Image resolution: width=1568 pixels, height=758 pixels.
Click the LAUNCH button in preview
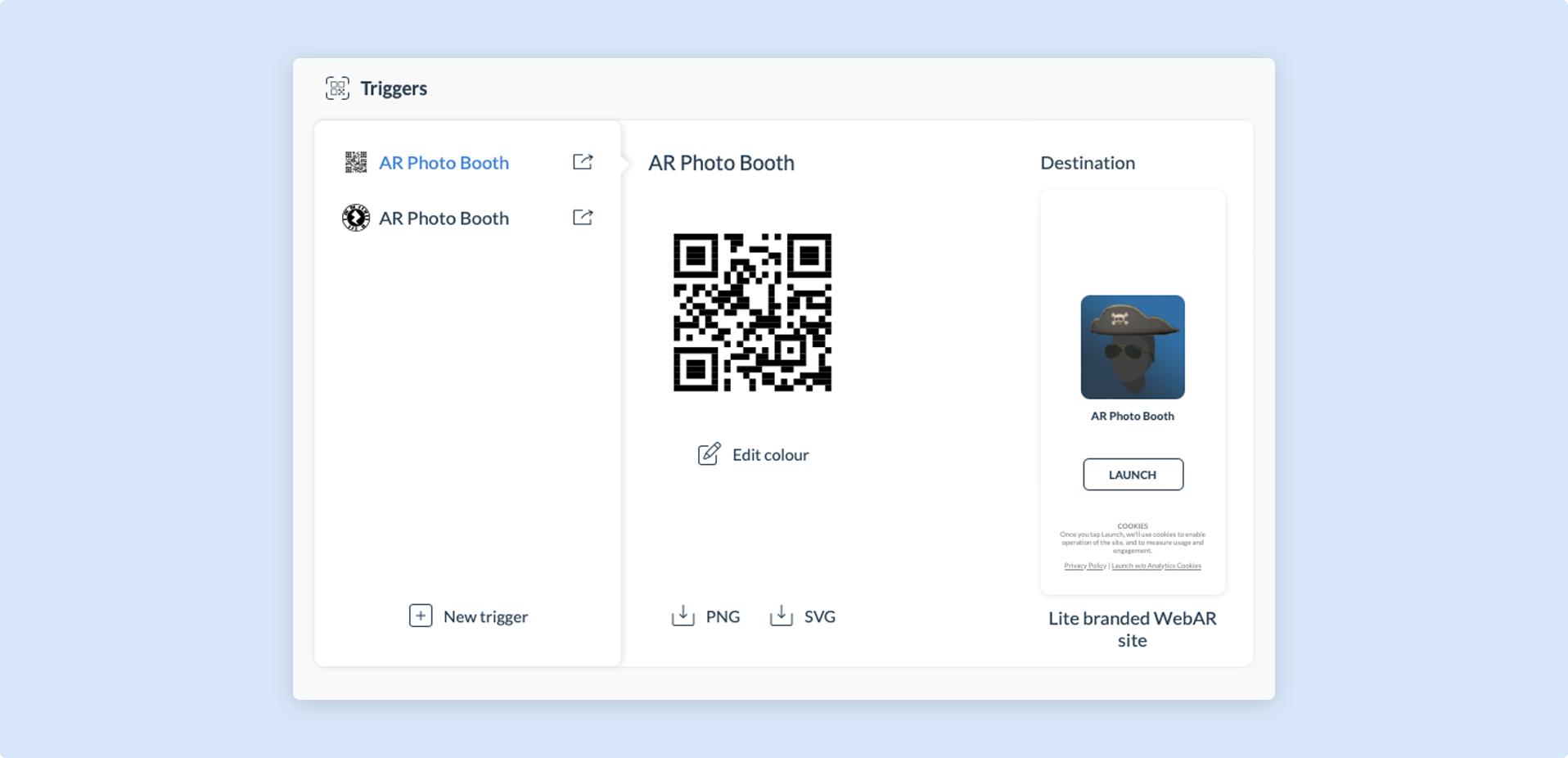pos(1133,475)
